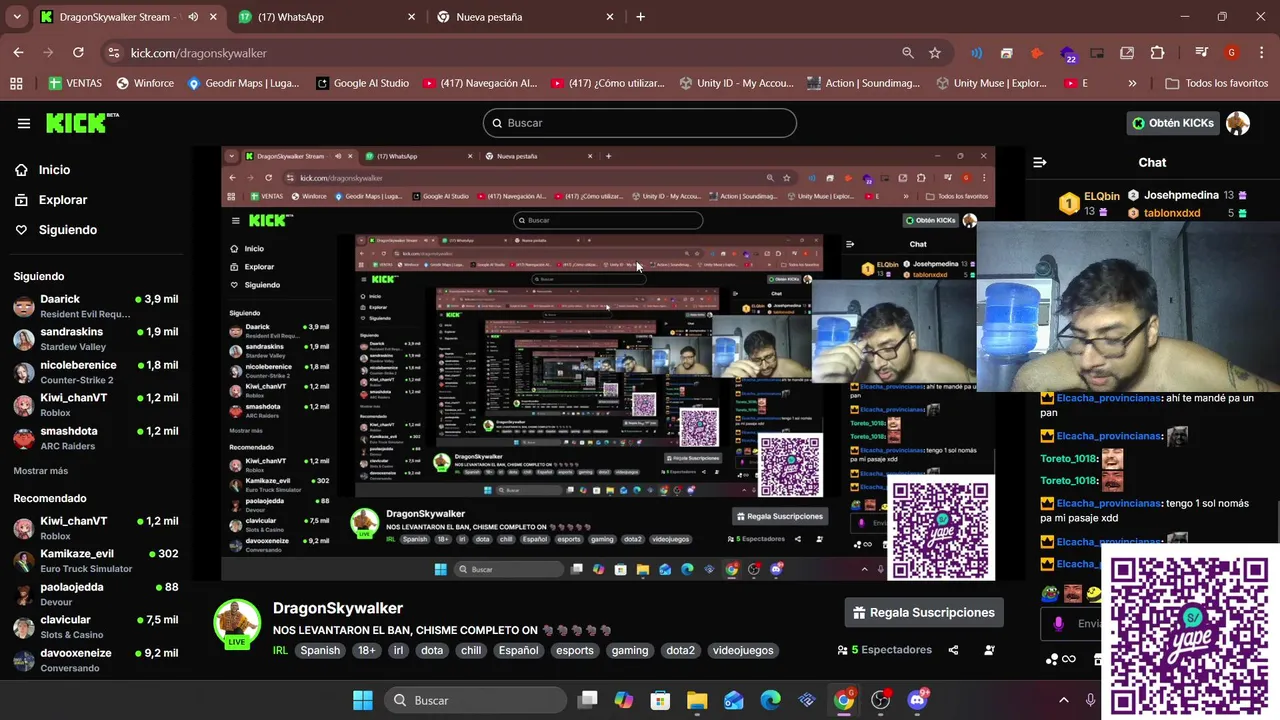This screenshot has height=720, width=1280.
Task: Mute the DragonSkywalker Stream tab audio
Action: pos(193,17)
